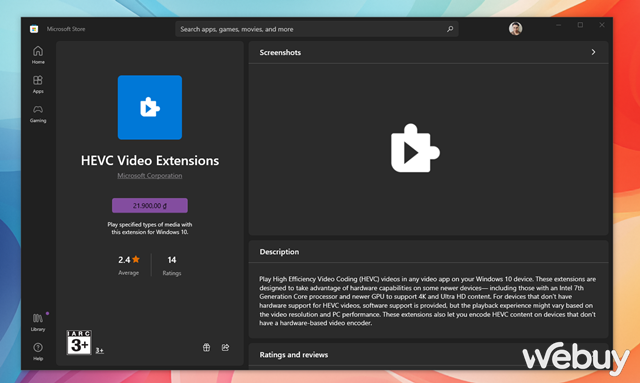This screenshot has height=383, width=640.
Task: Maximize the Microsoft Store window
Action: pyautogui.click(x=580, y=25)
